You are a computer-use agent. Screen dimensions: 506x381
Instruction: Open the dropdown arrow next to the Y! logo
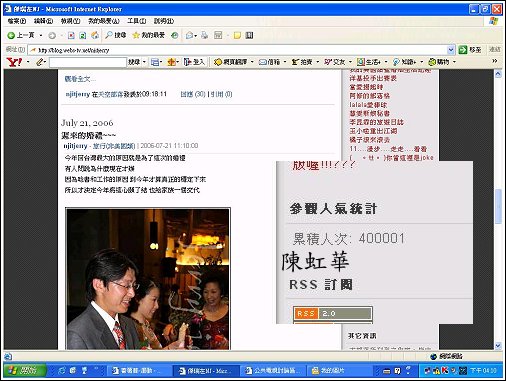tap(28, 62)
